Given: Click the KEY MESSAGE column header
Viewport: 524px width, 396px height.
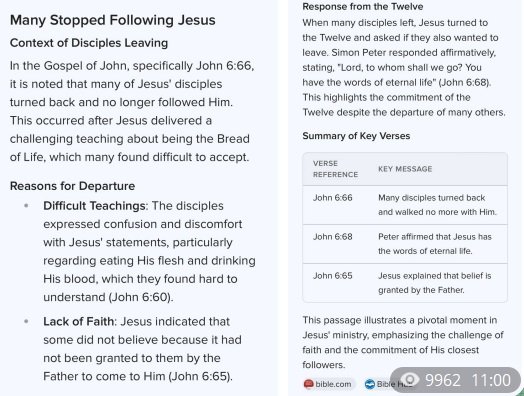Looking at the screenshot, I should click(x=405, y=169).
